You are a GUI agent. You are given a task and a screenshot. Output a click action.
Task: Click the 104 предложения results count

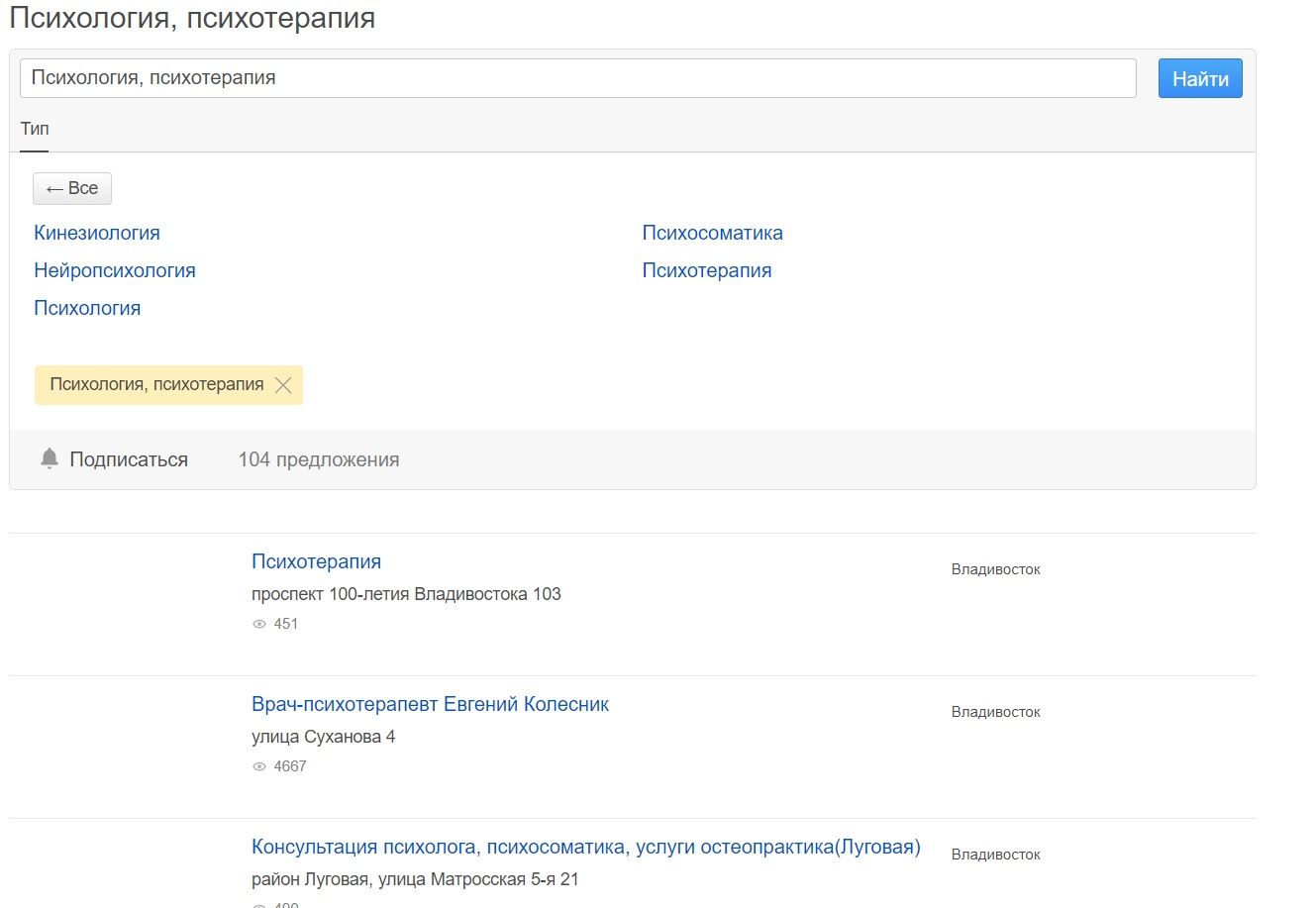(x=319, y=459)
